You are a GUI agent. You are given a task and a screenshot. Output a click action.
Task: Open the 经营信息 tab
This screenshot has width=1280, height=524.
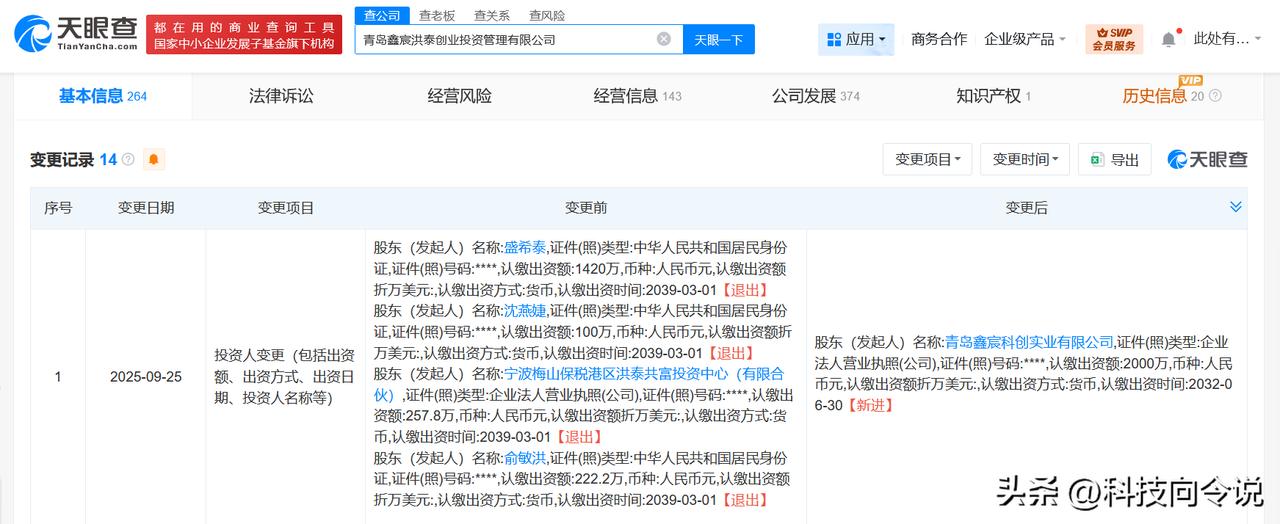[637, 96]
